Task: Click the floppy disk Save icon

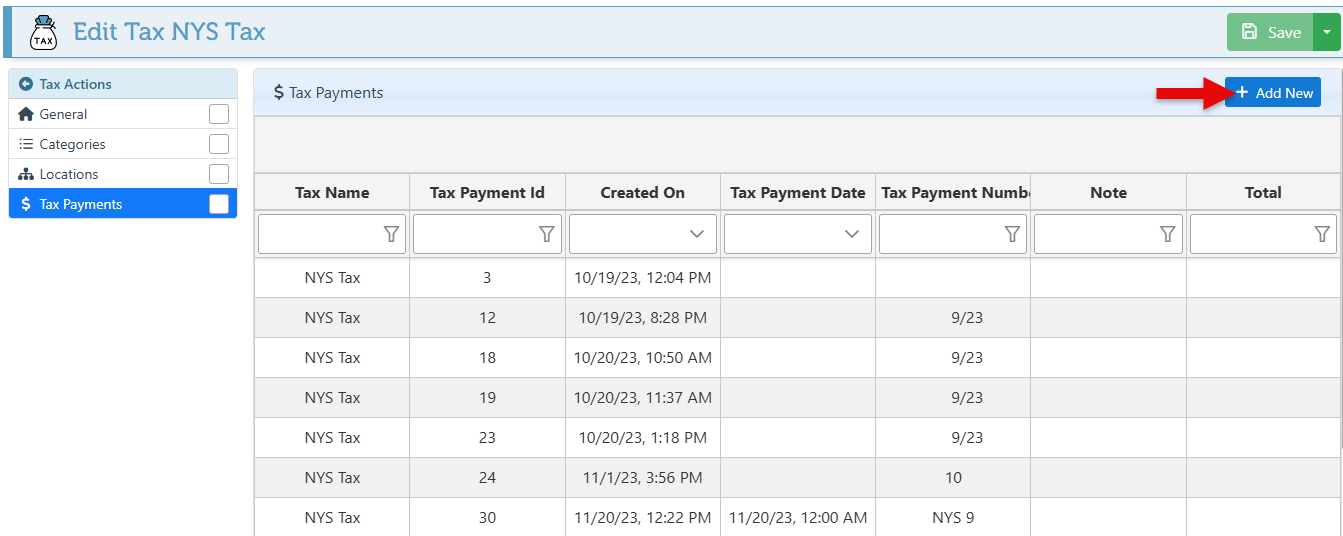Action: click(1249, 32)
